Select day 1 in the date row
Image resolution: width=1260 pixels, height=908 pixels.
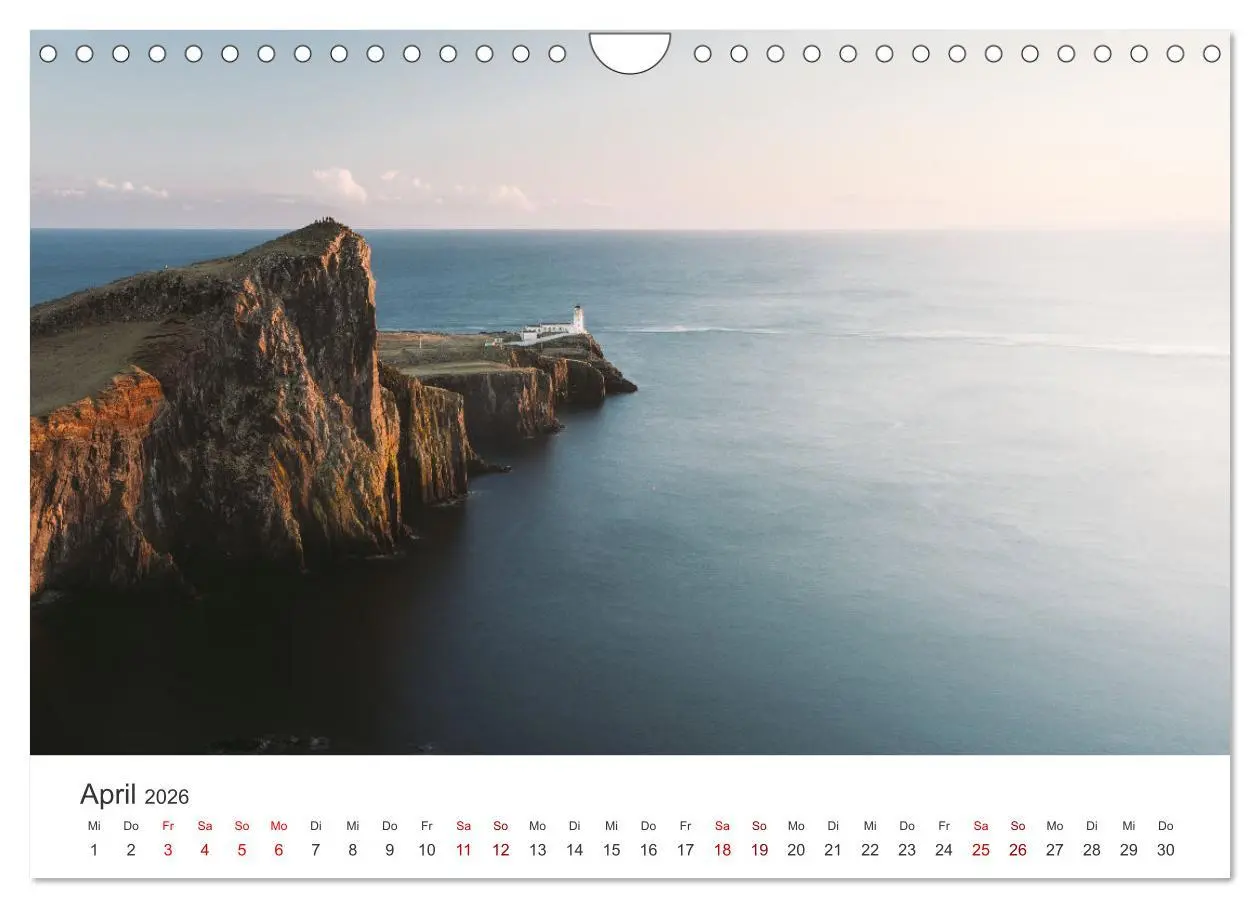94,850
